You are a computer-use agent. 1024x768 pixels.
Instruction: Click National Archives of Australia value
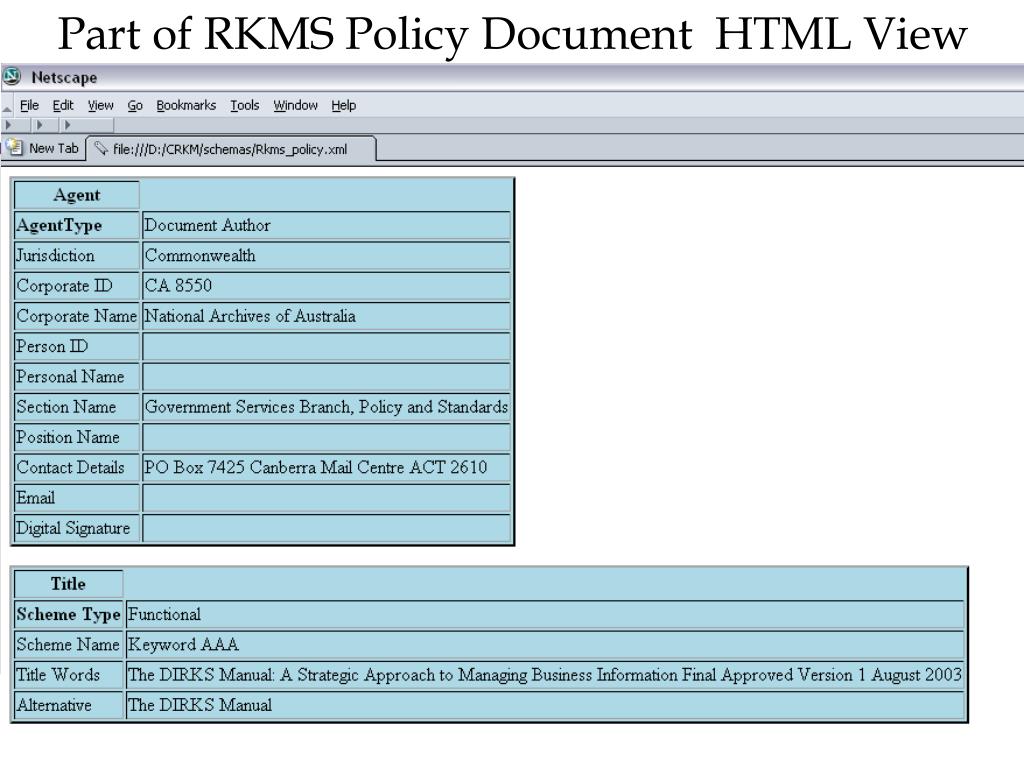point(250,316)
